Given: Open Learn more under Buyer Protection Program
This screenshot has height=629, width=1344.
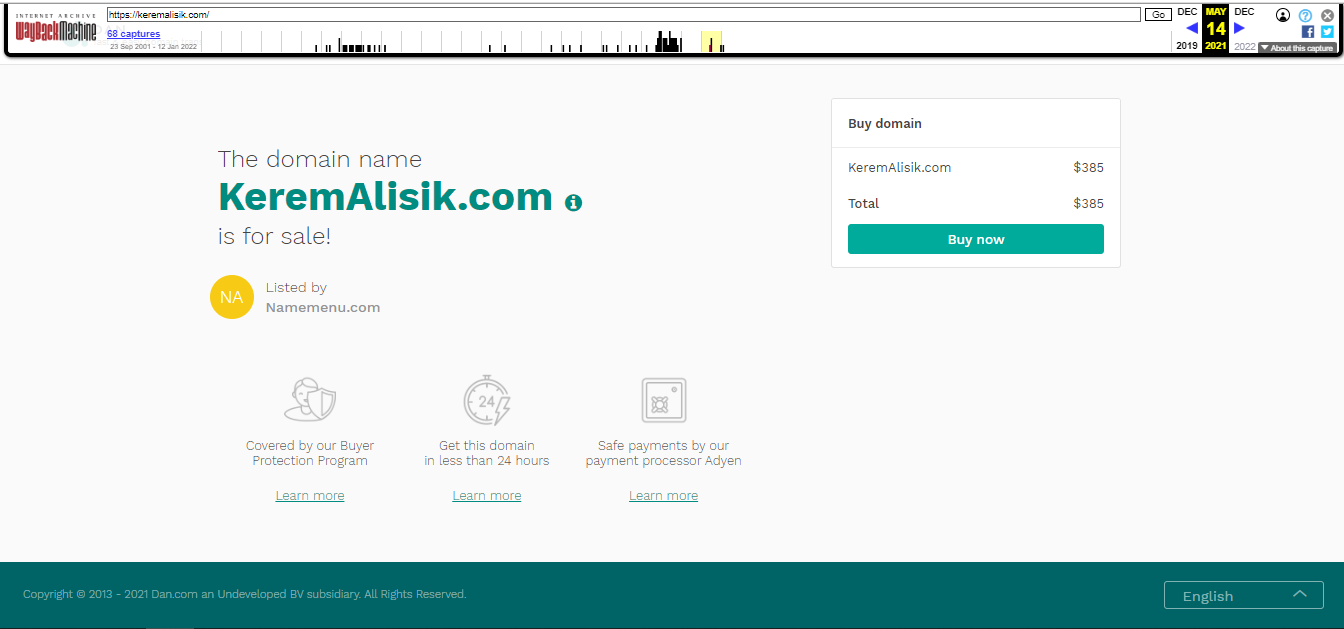Looking at the screenshot, I should click(310, 496).
